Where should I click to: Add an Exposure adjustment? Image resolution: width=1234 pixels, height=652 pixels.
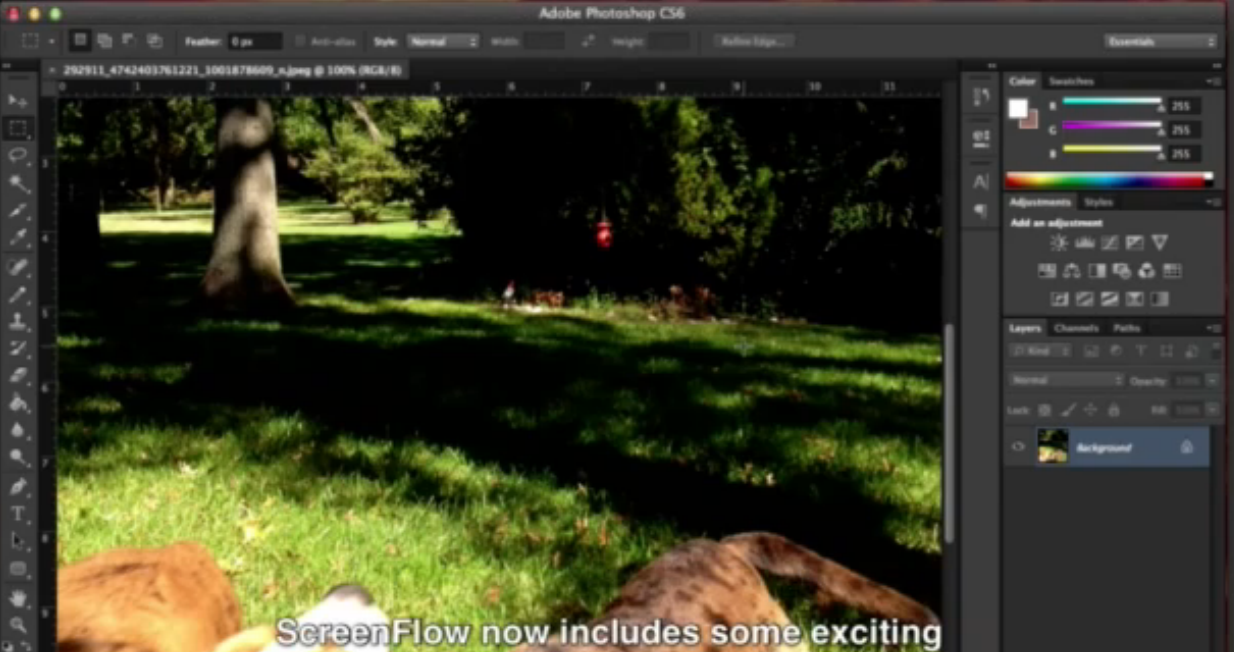1134,243
